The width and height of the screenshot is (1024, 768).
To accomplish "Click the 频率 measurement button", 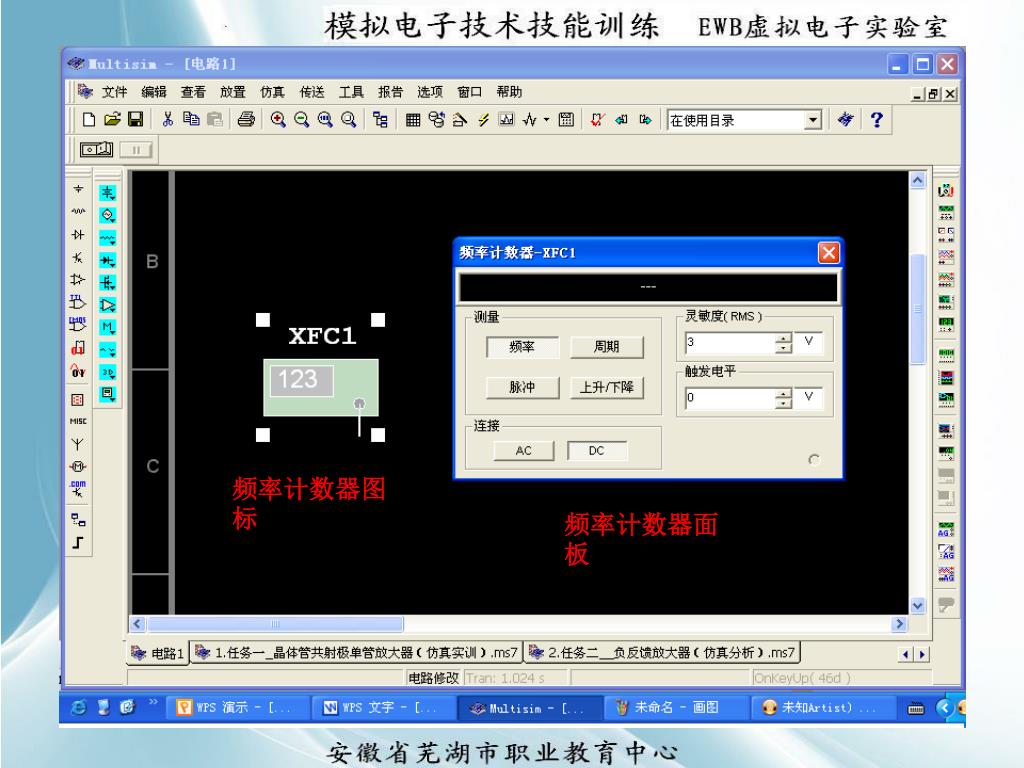I will [522, 347].
